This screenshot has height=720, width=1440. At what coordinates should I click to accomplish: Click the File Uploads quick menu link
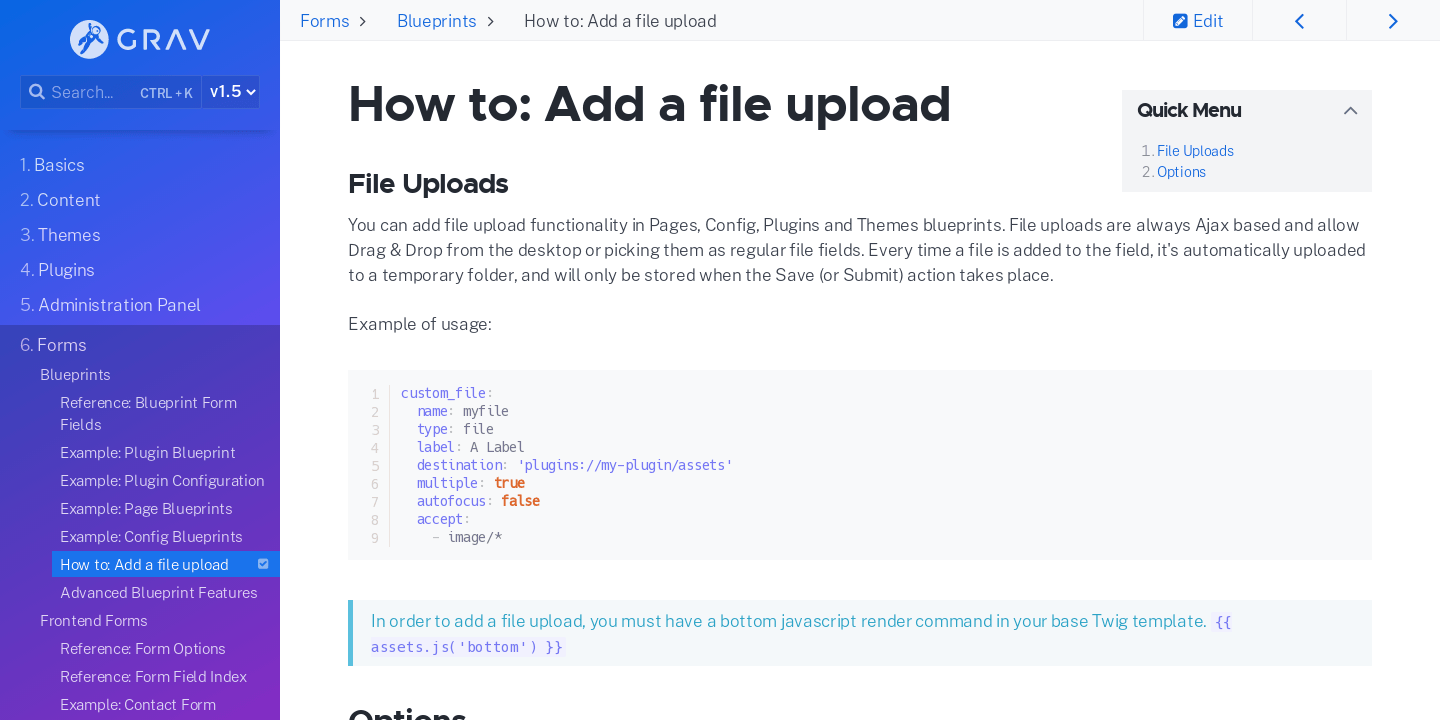[1194, 150]
